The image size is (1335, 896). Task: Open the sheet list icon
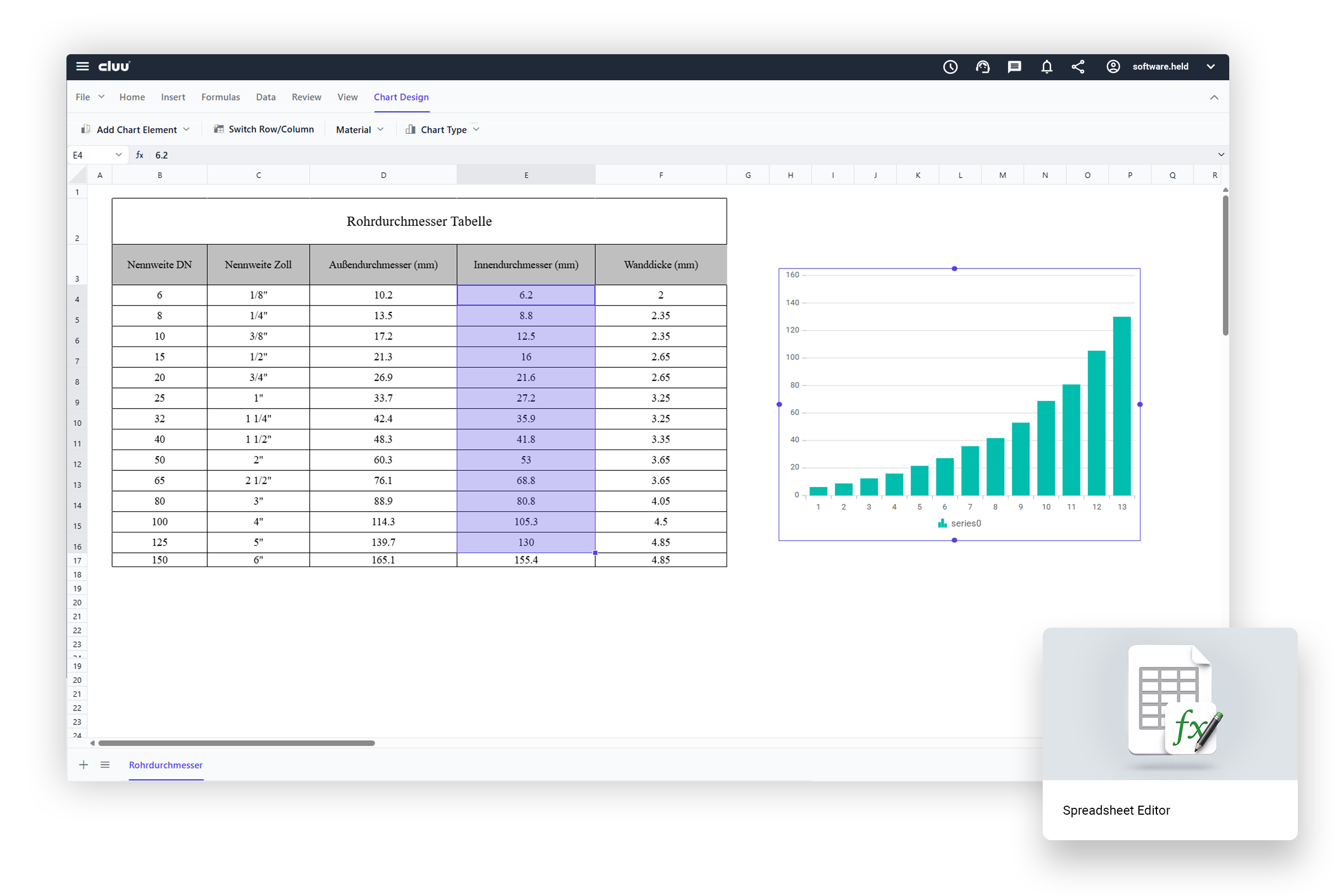point(105,765)
